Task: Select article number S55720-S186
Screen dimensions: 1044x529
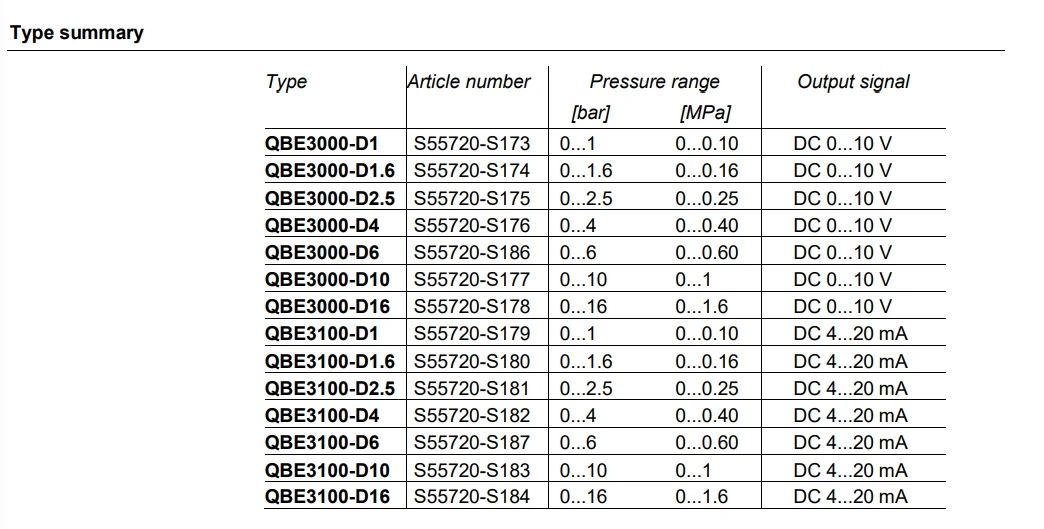Action: click(x=472, y=253)
